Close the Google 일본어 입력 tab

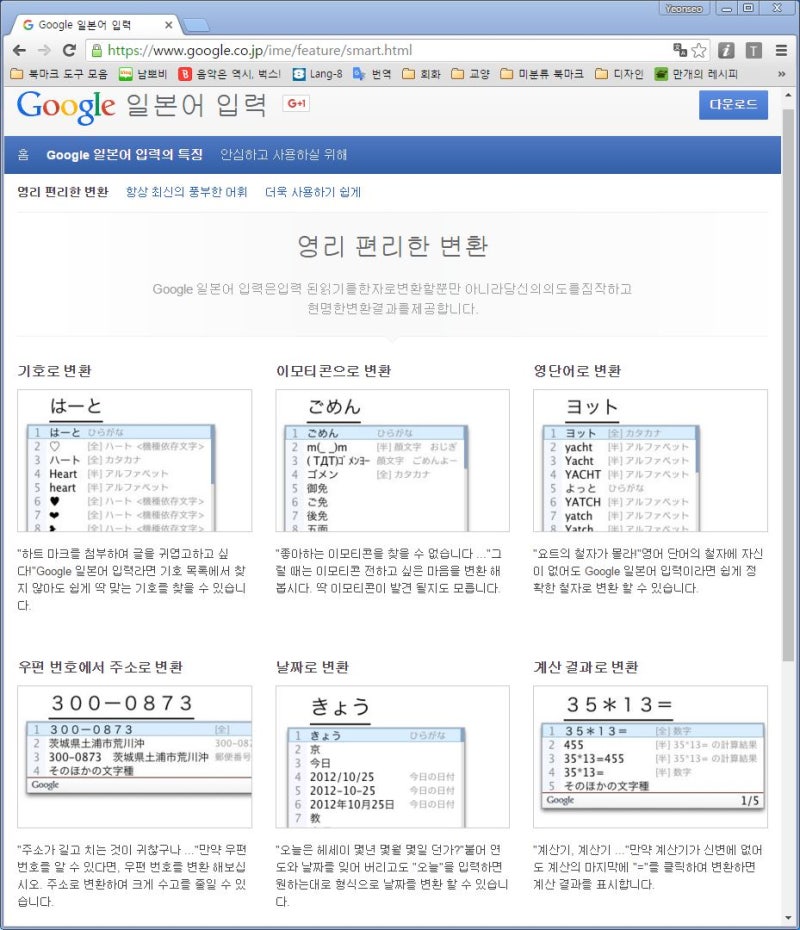point(168,25)
